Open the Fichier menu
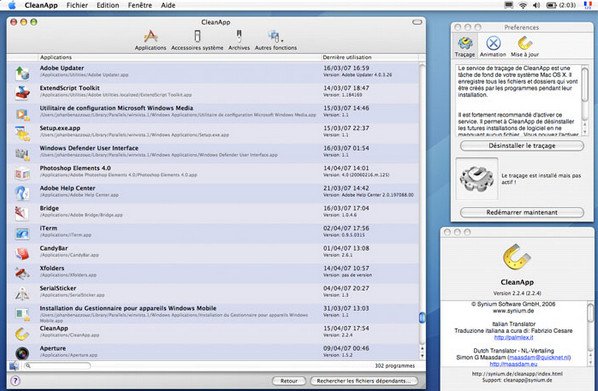Image resolution: width=598 pixels, height=391 pixels. [77, 5]
